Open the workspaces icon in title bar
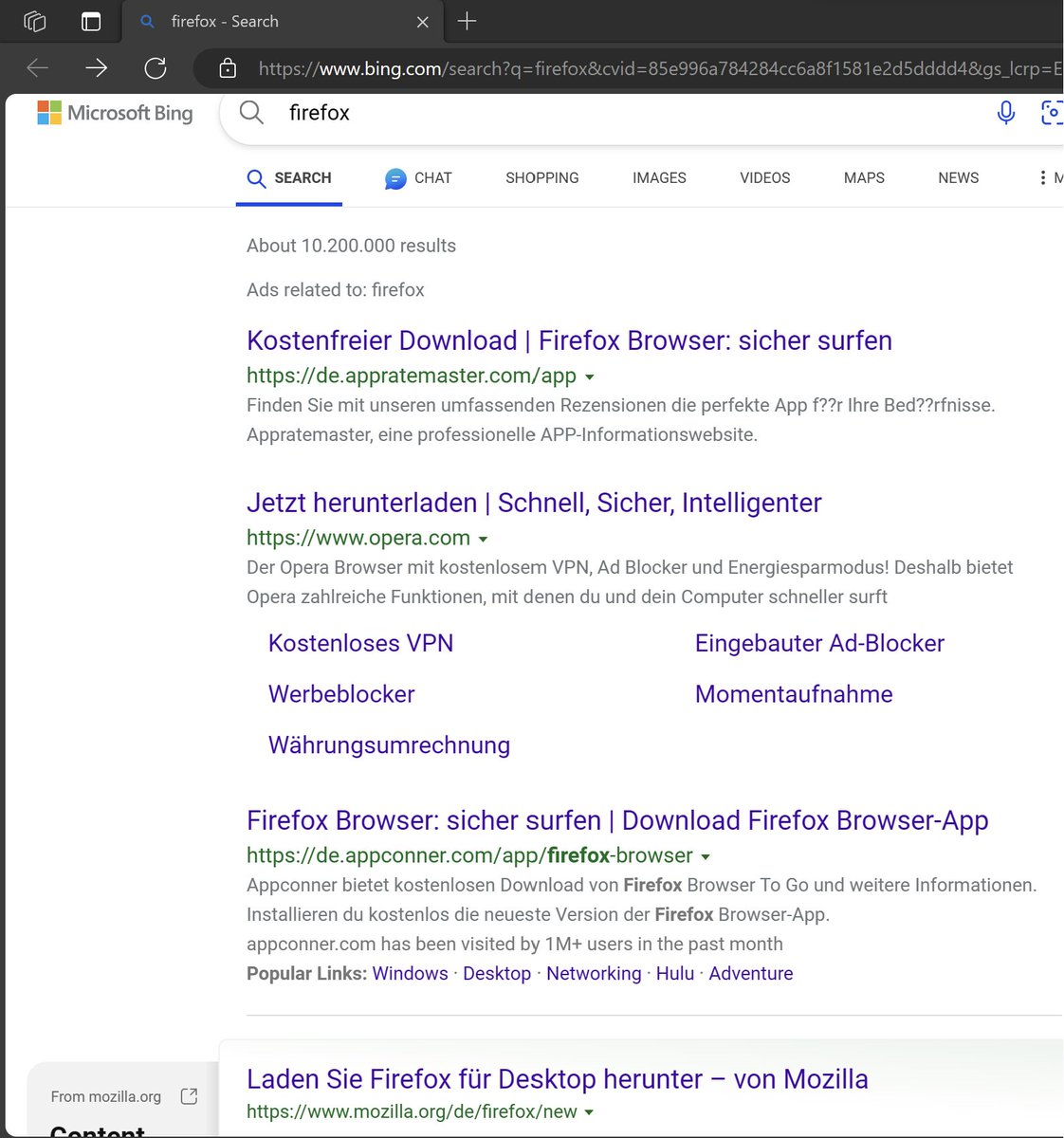 (x=35, y=21)
